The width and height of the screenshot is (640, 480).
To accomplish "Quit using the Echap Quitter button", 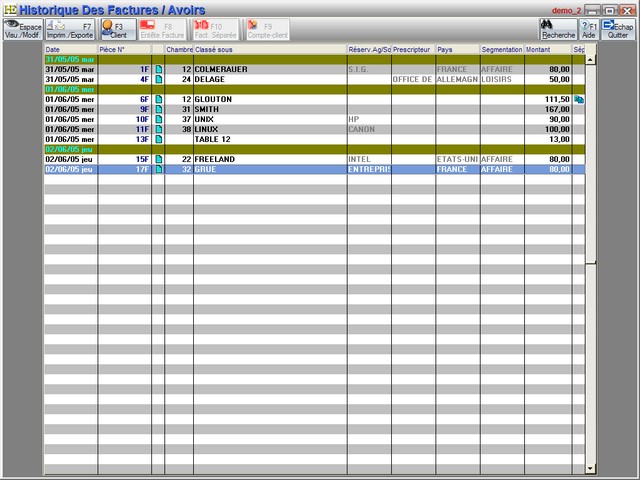I will 618,30.
